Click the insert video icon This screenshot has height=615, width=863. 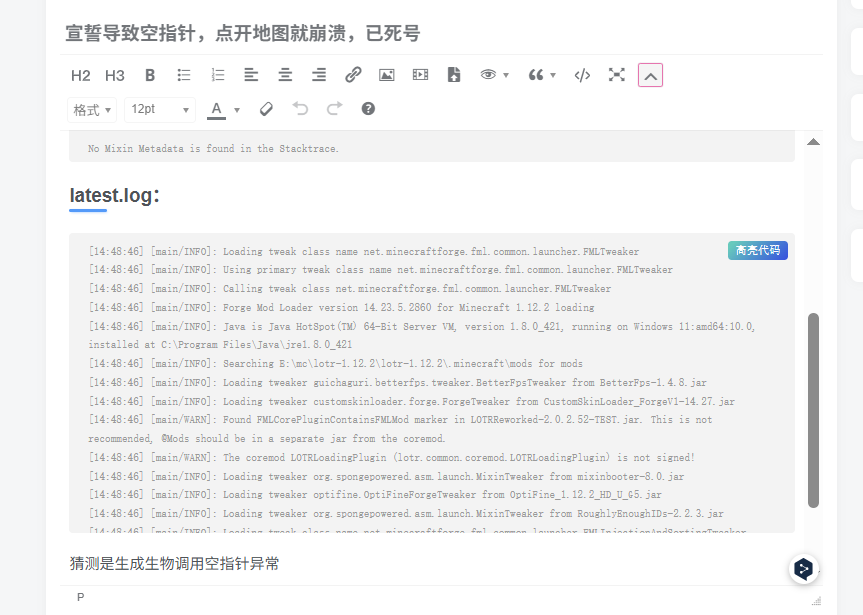[420, 75]
